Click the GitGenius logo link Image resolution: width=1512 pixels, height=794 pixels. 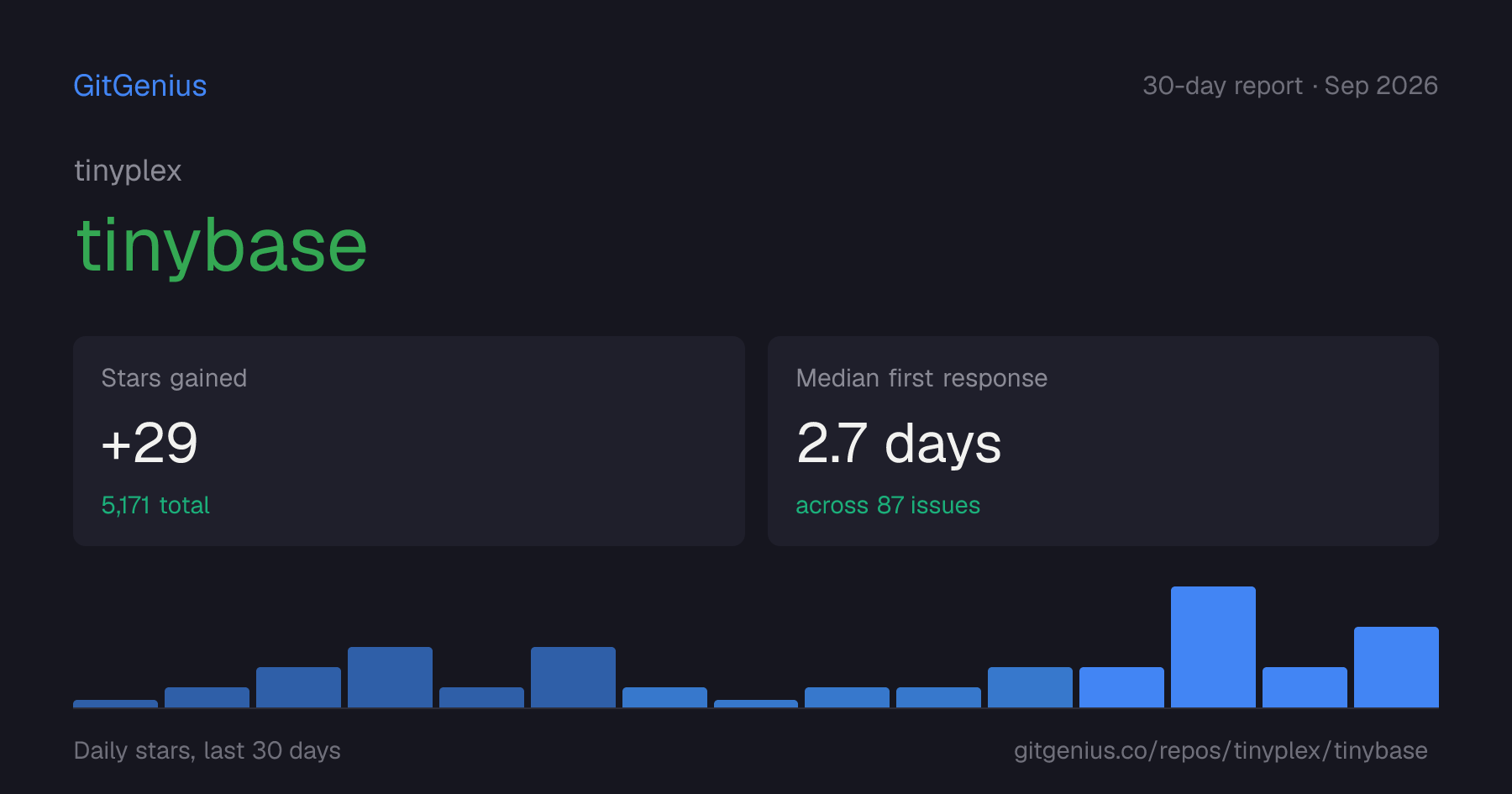139,86
